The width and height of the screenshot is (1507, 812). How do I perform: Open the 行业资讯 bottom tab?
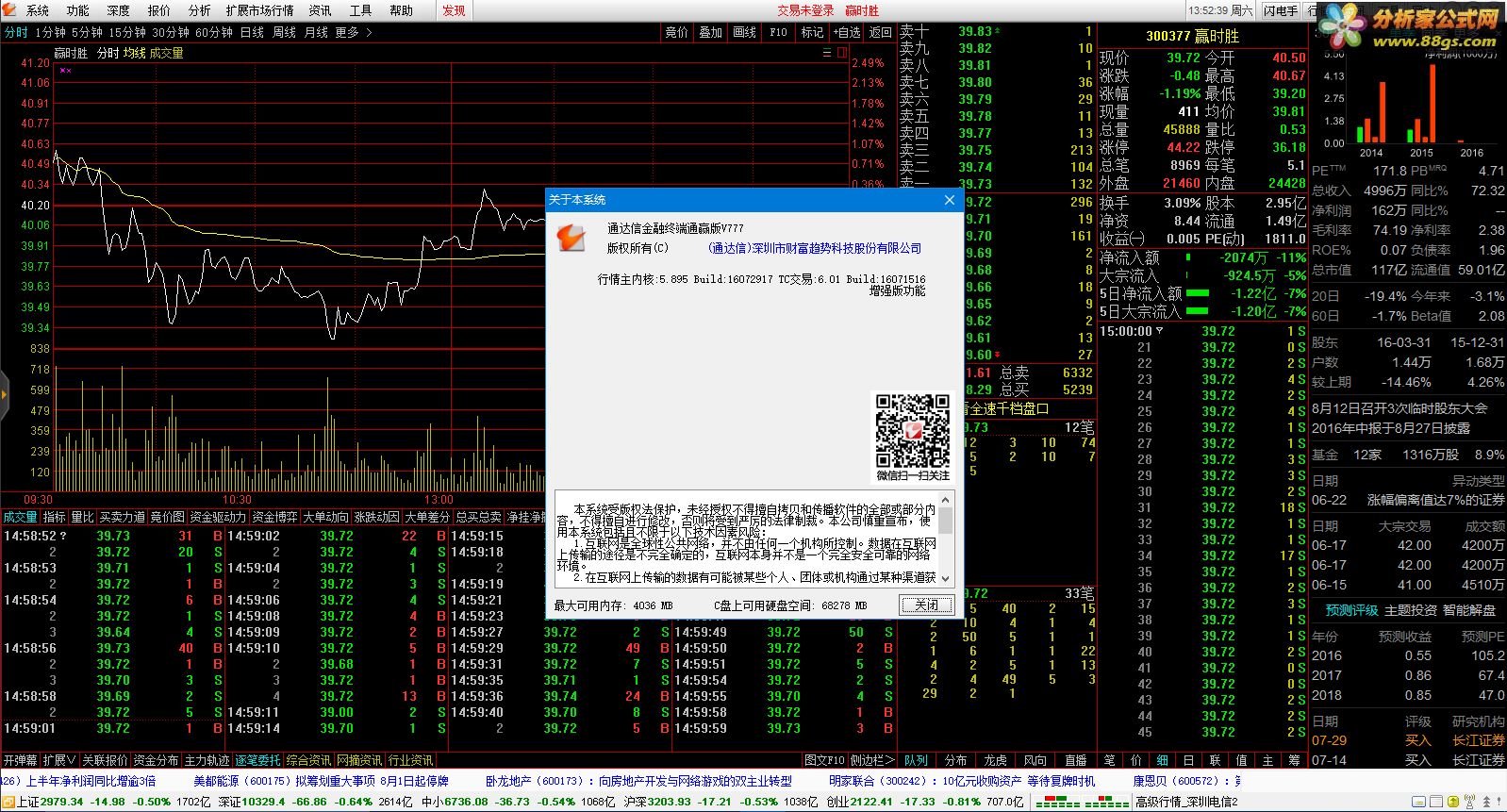[410, 760]
